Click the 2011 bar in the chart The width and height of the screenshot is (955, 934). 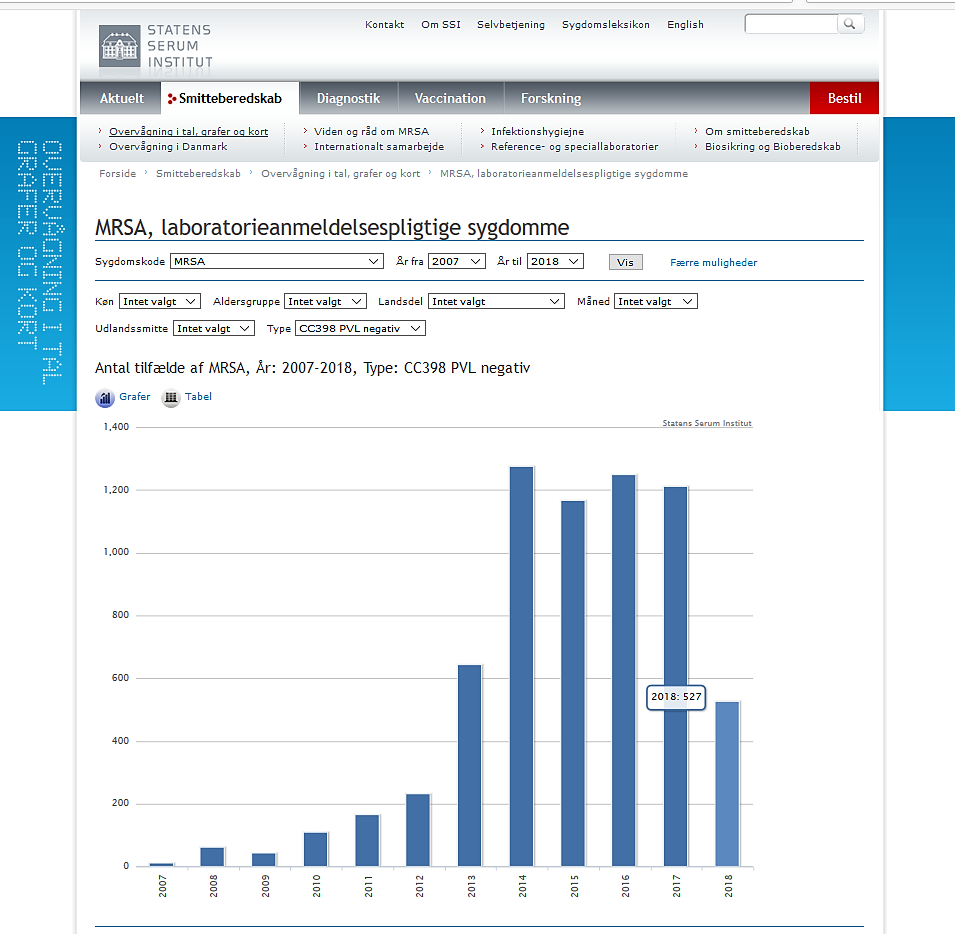click(367, 840)
